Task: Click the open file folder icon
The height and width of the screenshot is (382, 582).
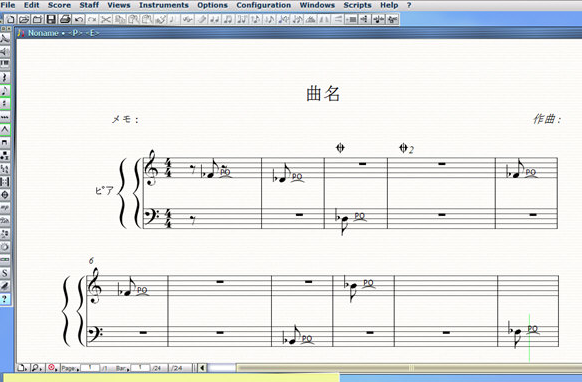Action: 24,19
